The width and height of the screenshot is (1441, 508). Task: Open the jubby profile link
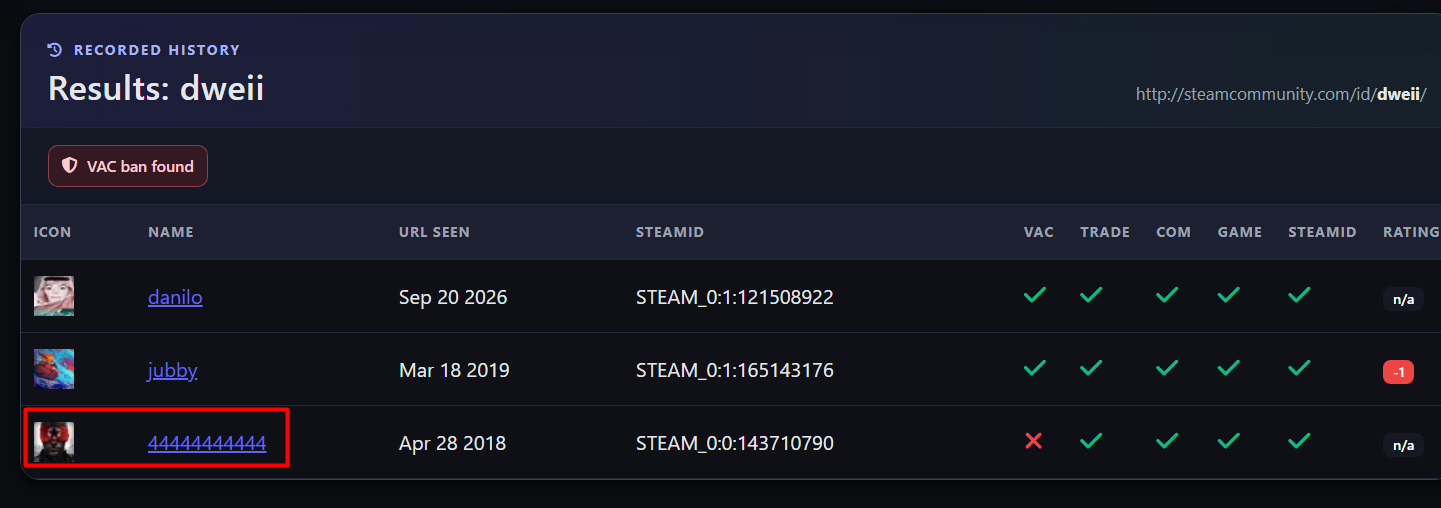coord(173,370)
